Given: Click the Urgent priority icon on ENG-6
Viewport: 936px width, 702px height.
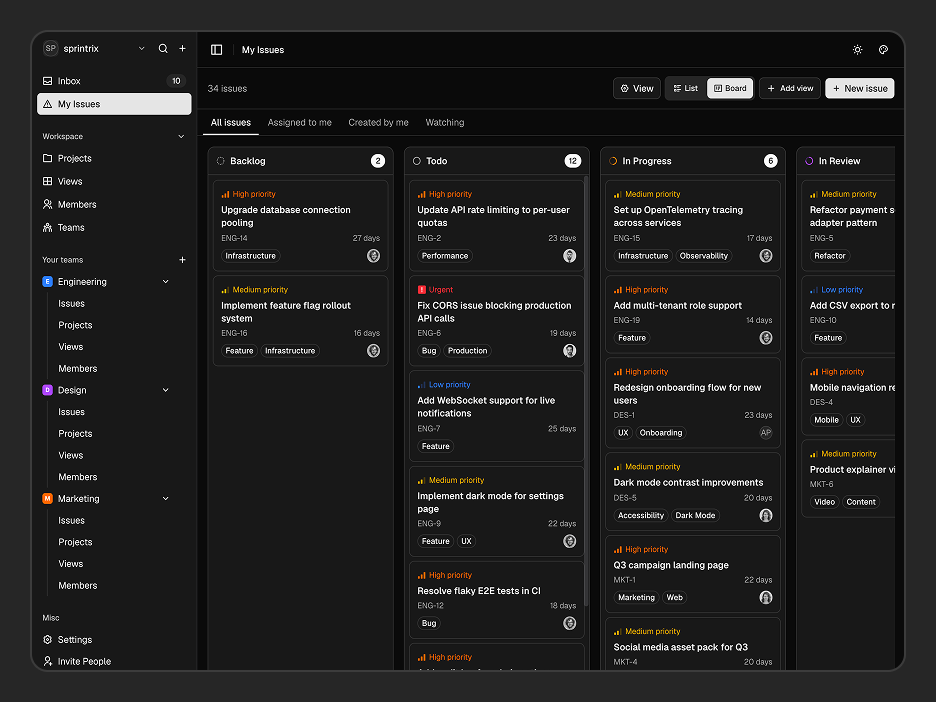Looking at the screenshot, I should click(421, 290).
